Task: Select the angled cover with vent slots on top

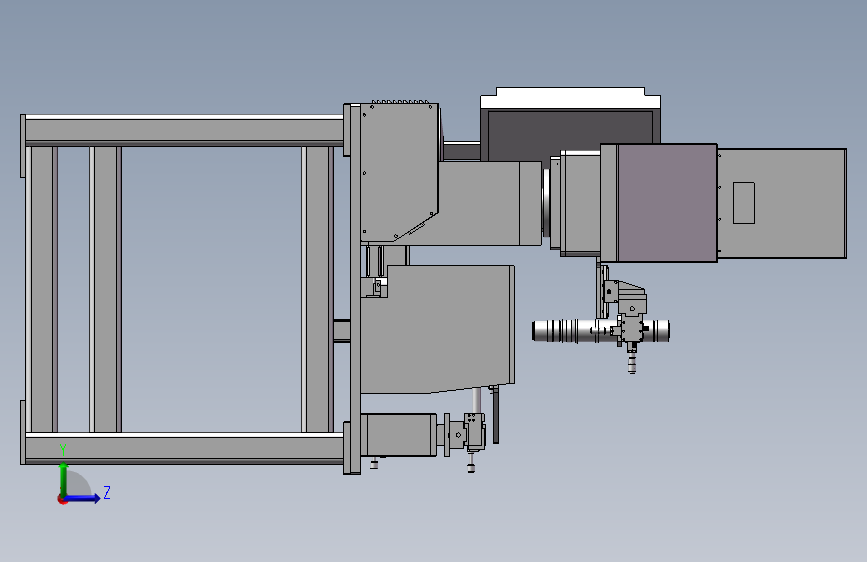Action: pyautogui.click(x=399, y=171)
